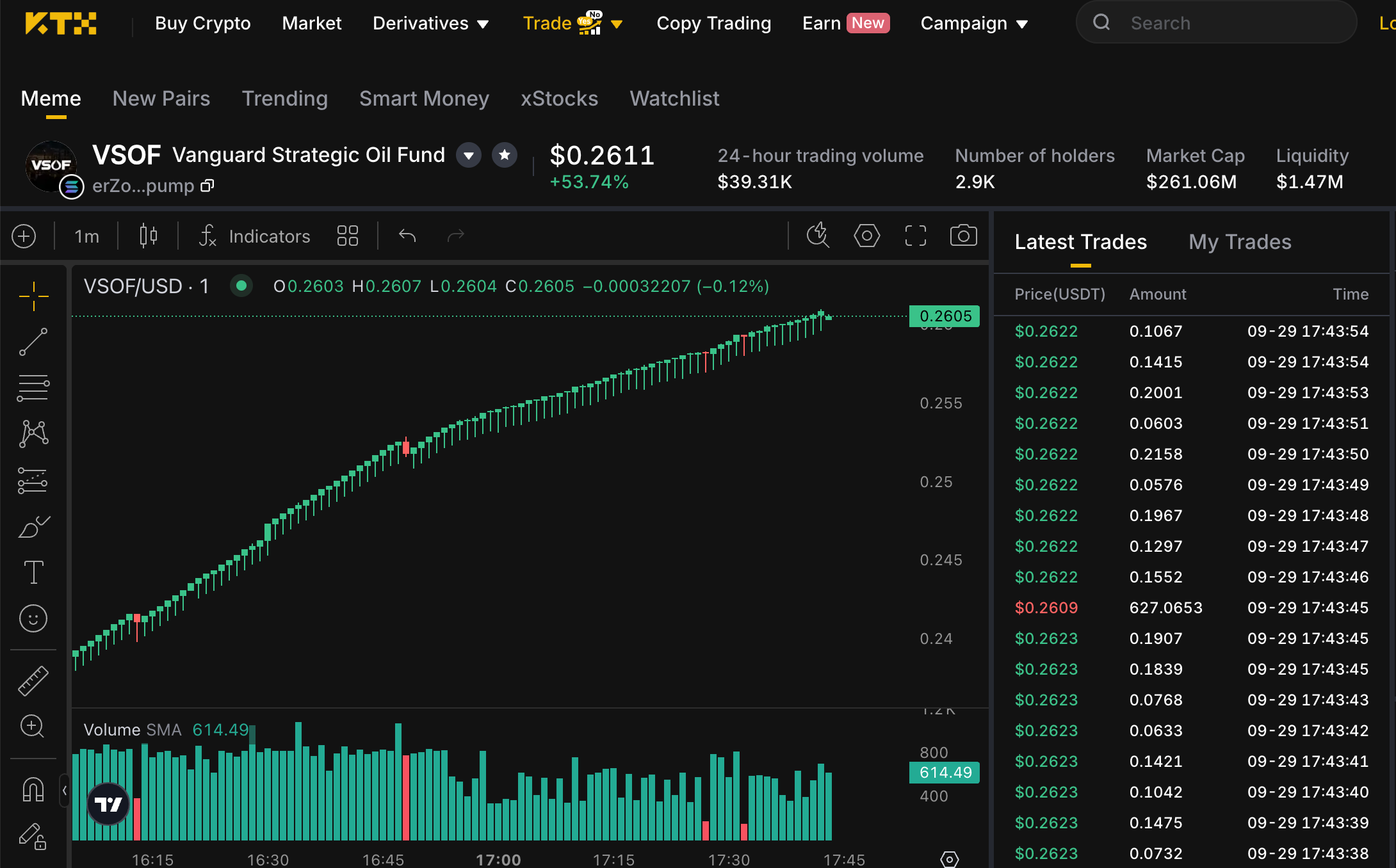Open chart settings hexagon icon
The height and width of the screenshot is (868, 1396).
866,236
